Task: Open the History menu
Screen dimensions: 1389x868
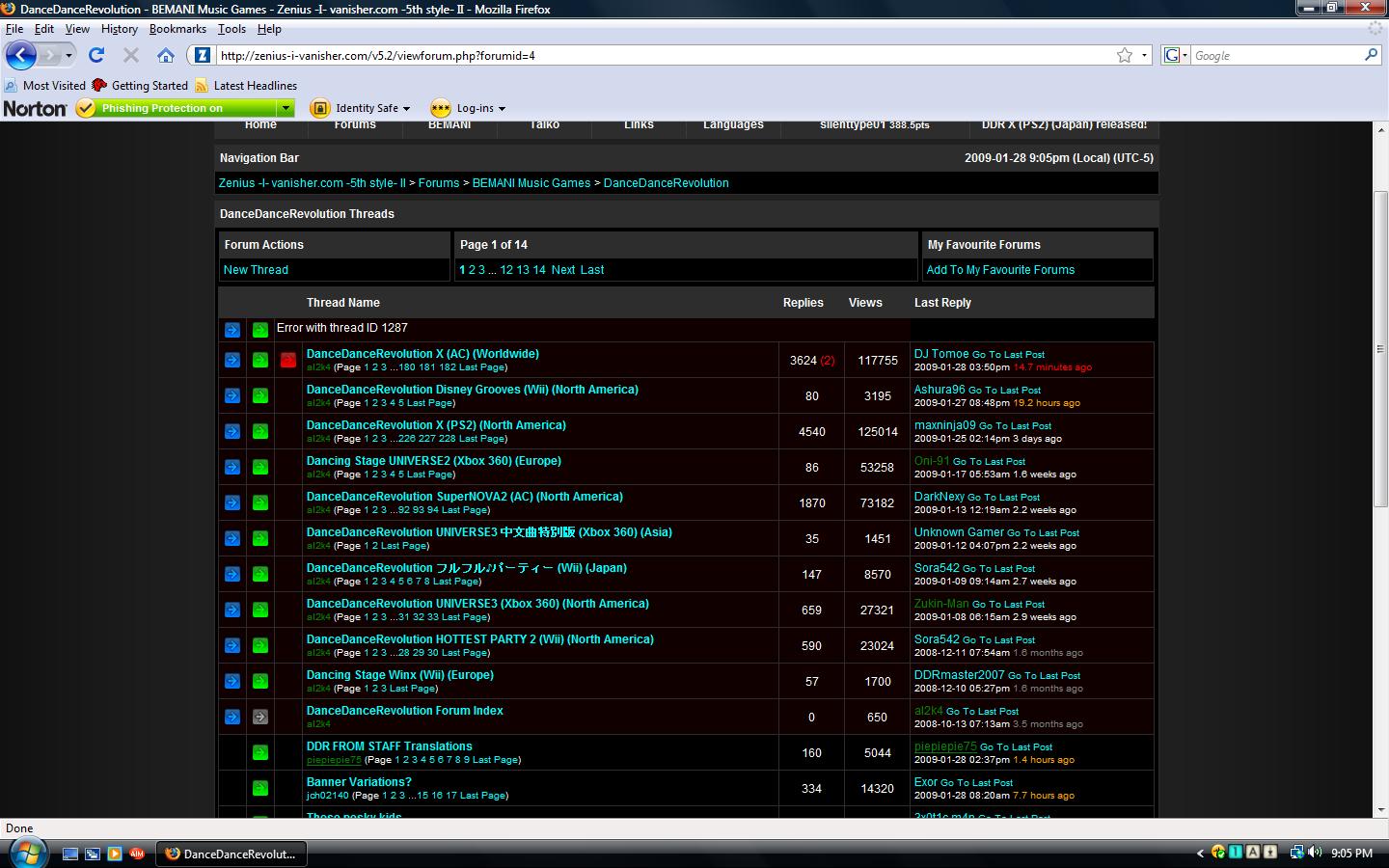Action: point(119,29)
